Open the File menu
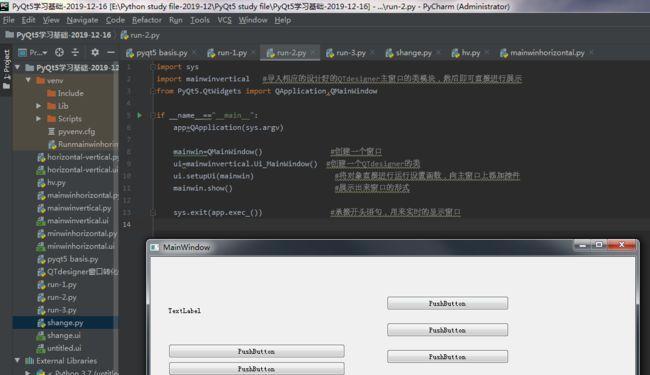The height and width of the screenshot is (375, 650). pyautogui.click(x=8, y=20)
